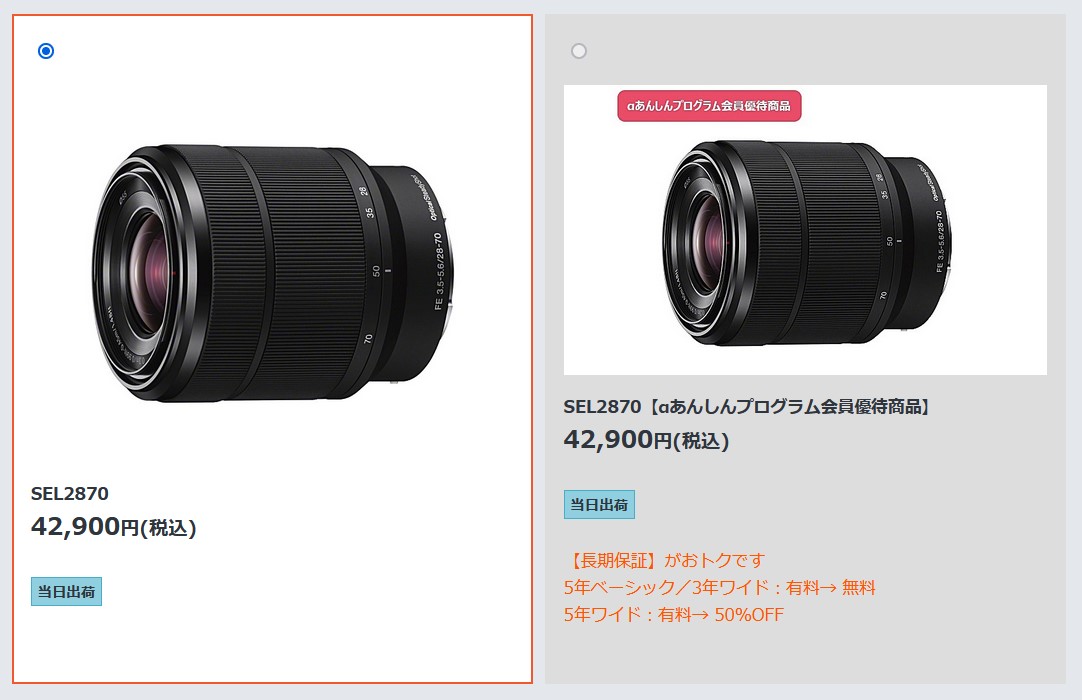The width and height of the screenshot is (1082, 700).
Task: Click the (税込) label in the gray card
Action: [x=701, y=441]
